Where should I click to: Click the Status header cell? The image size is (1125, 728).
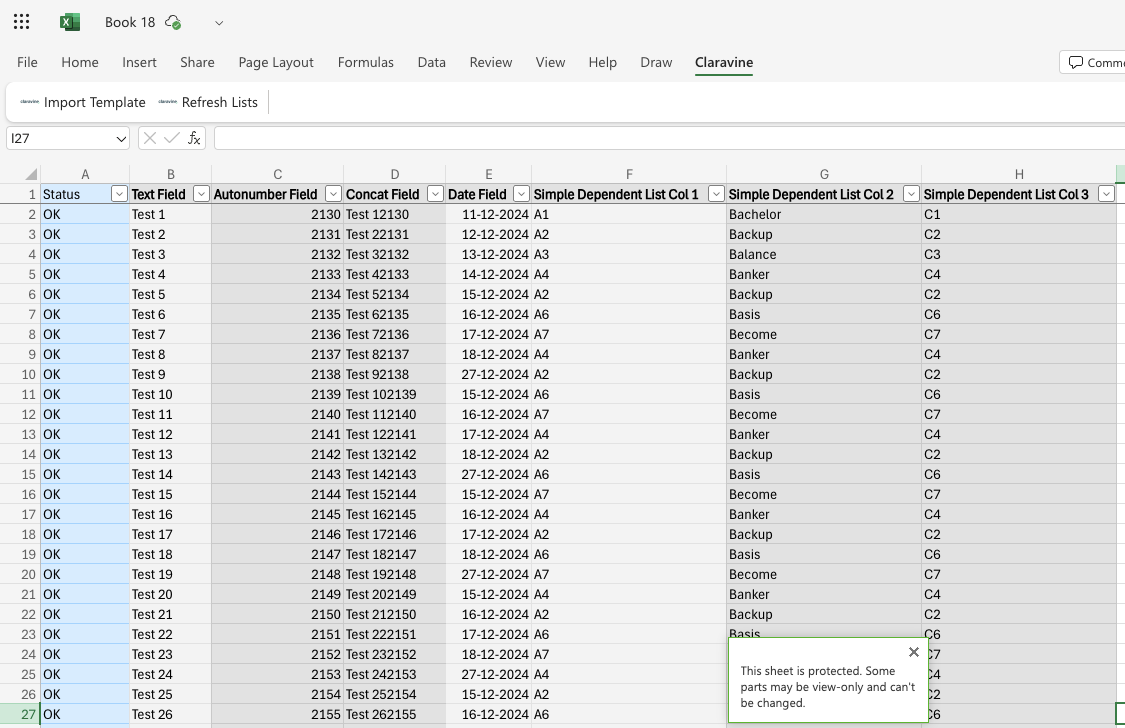pyautogui.click(x=85, y=194)
